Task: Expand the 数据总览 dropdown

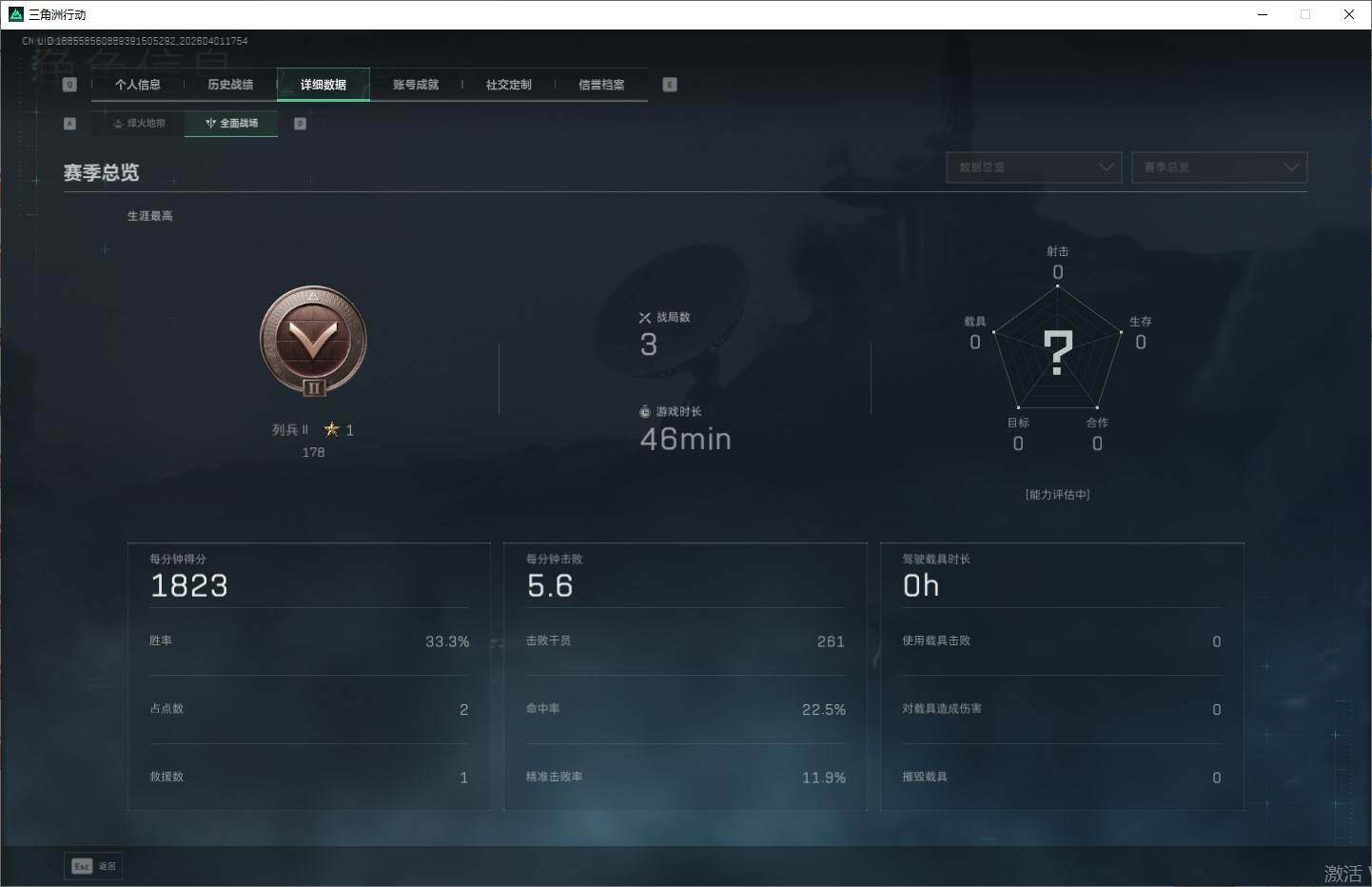Action: (1034, 168)
